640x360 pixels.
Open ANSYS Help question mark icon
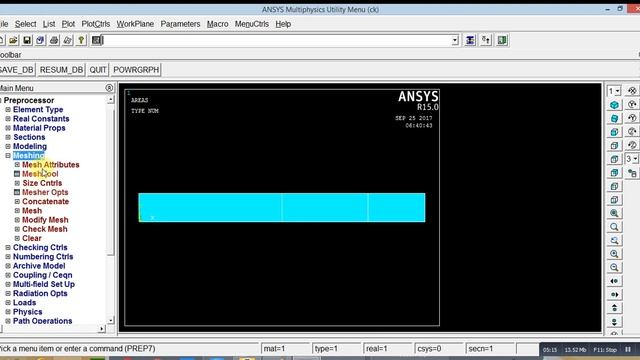(81, 40)
